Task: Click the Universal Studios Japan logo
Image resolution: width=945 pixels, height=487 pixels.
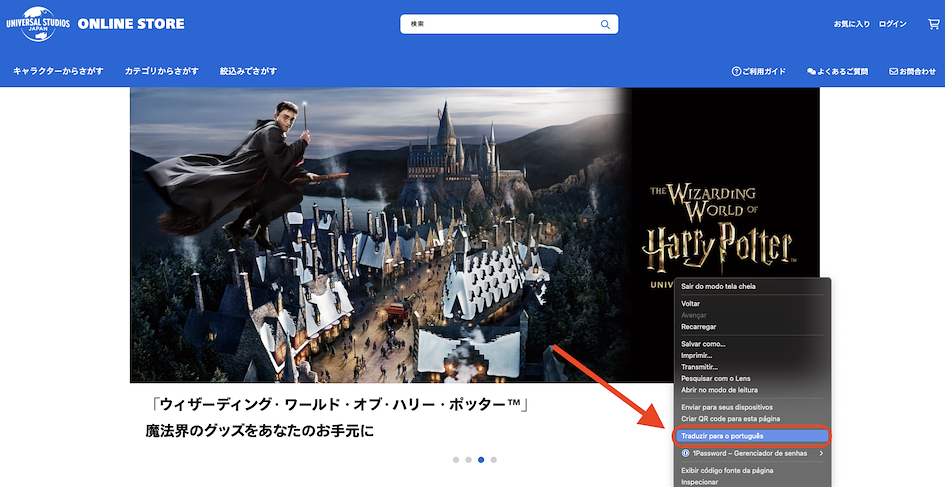Action: [38, 24]
